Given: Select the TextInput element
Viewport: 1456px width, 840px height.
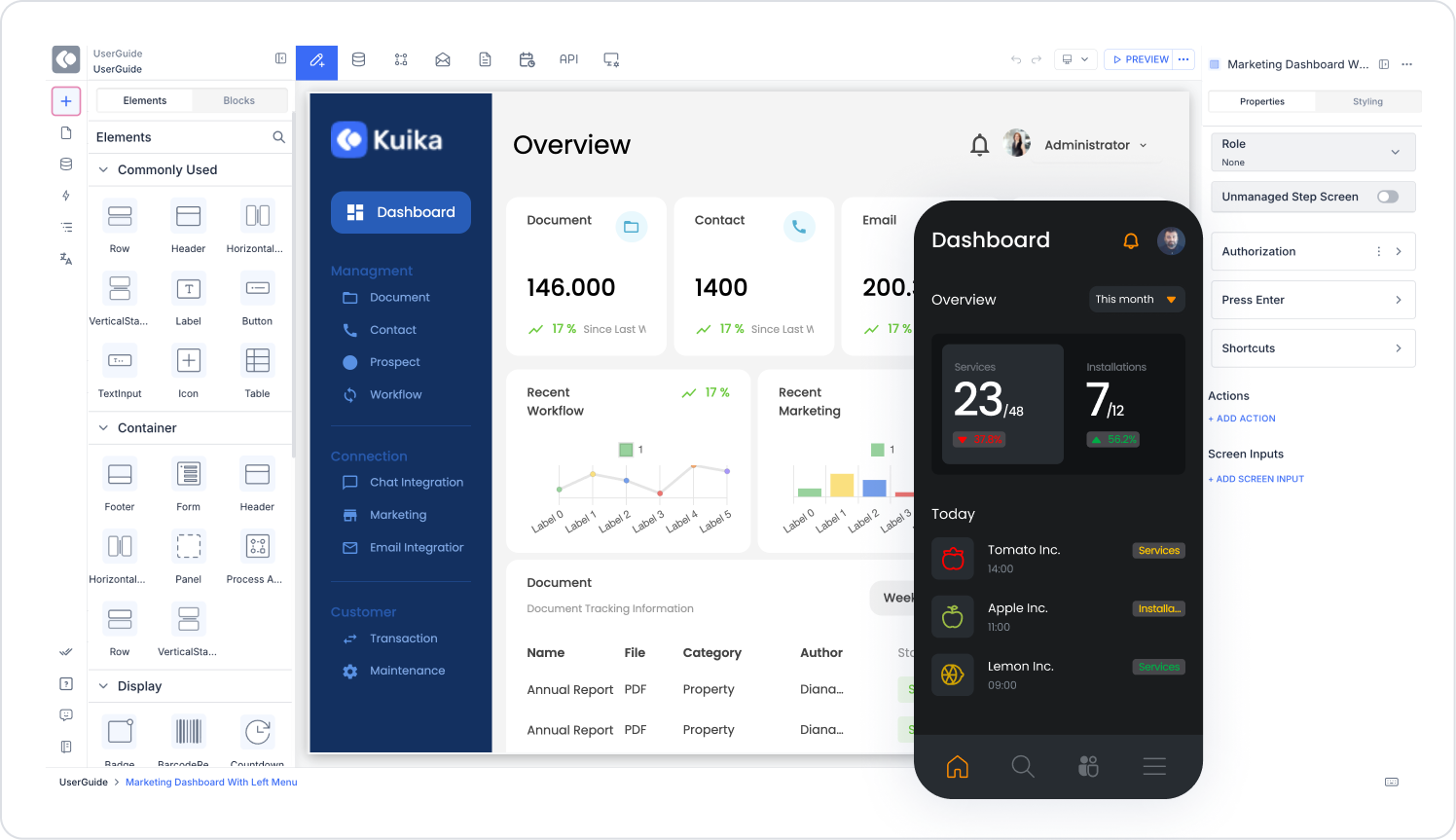Looking at the screenshot, I should 120,371.
